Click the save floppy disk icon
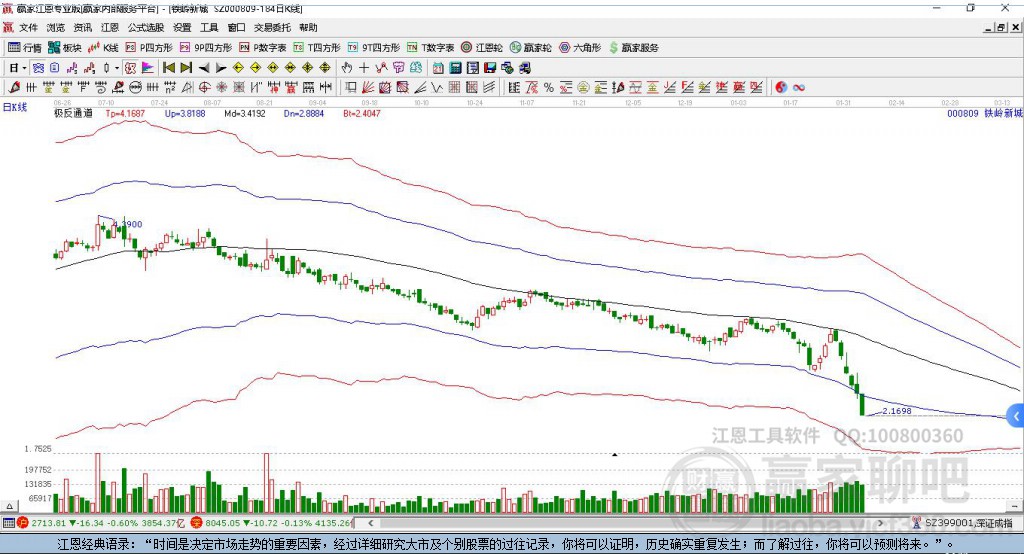This screenshot has height=554, width=1024. coord(490,68)
